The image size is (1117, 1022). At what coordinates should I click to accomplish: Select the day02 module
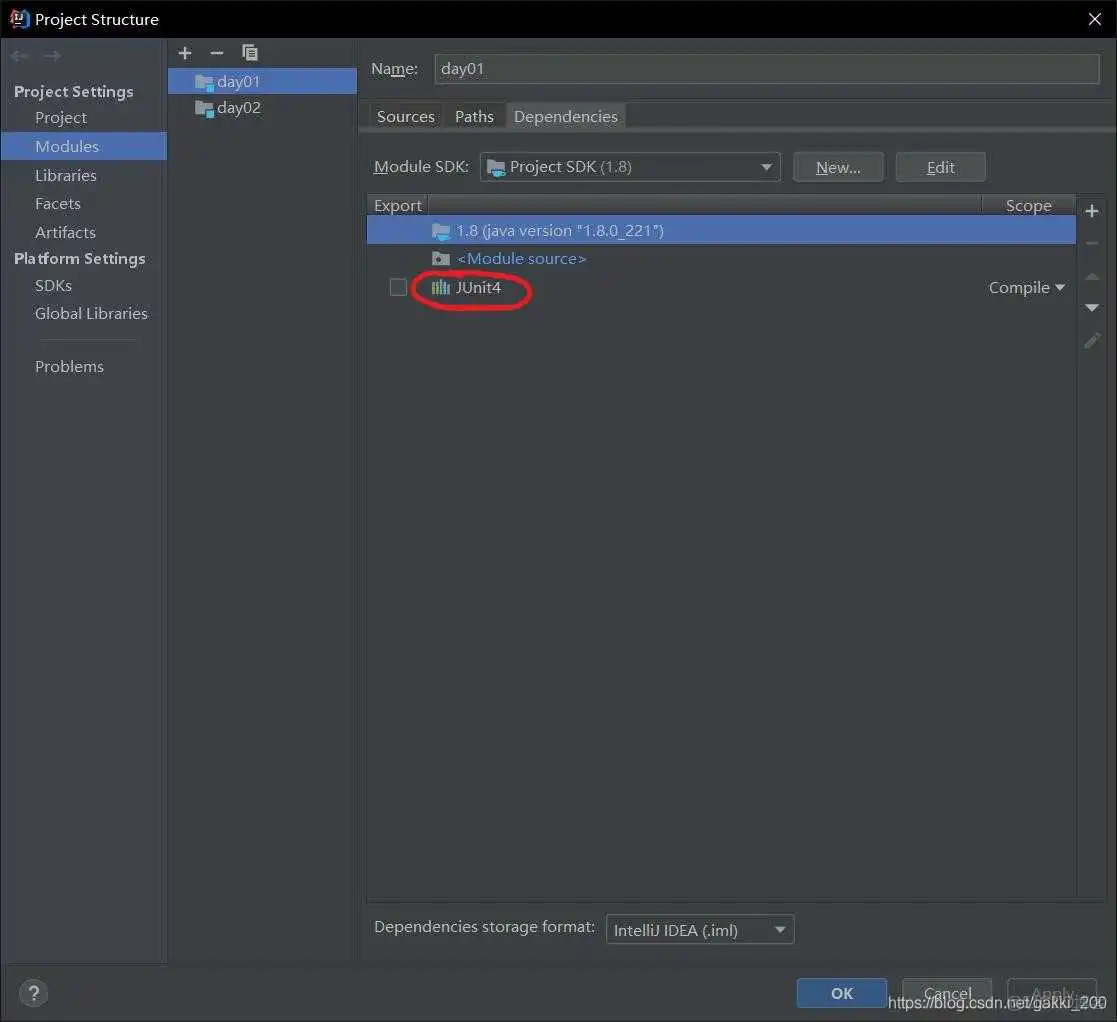point(237,107)
